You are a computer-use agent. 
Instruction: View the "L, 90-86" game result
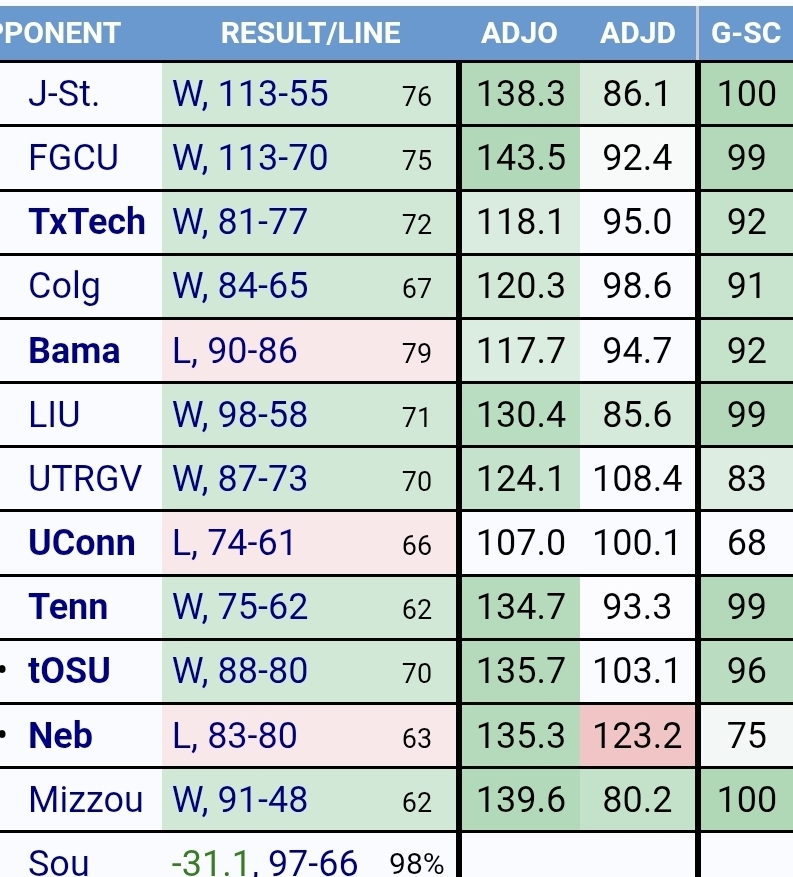click(235, 351)
